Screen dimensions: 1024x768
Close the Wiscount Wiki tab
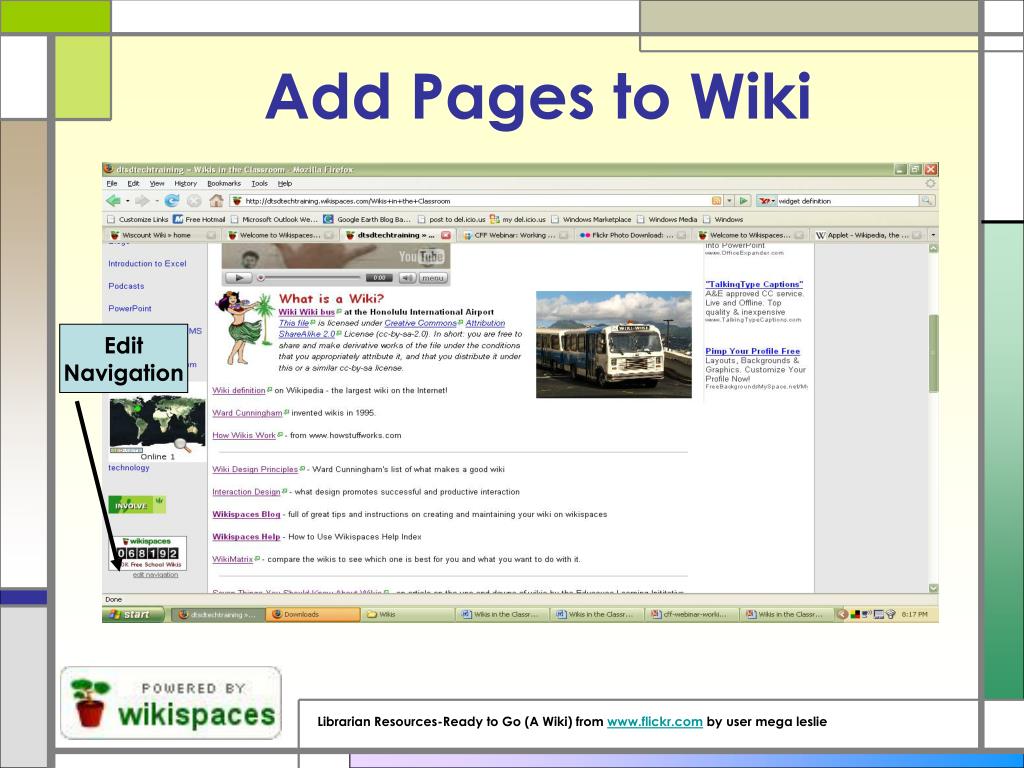click(x=212, y=235)
